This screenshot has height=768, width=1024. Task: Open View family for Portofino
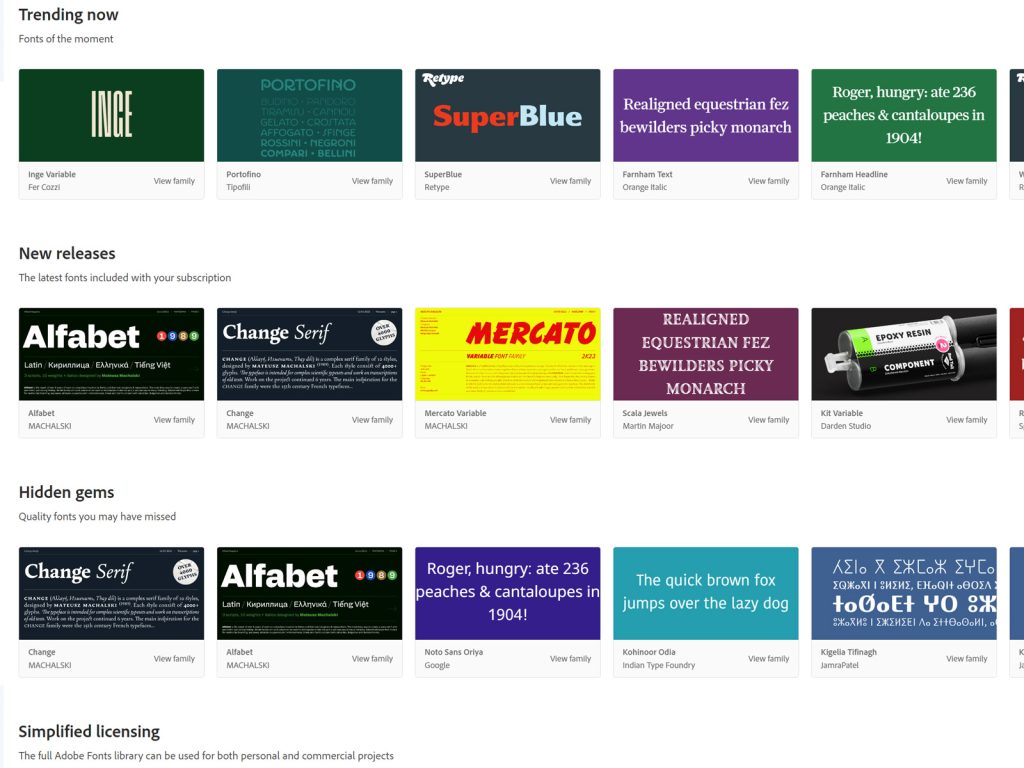[370, 181]
